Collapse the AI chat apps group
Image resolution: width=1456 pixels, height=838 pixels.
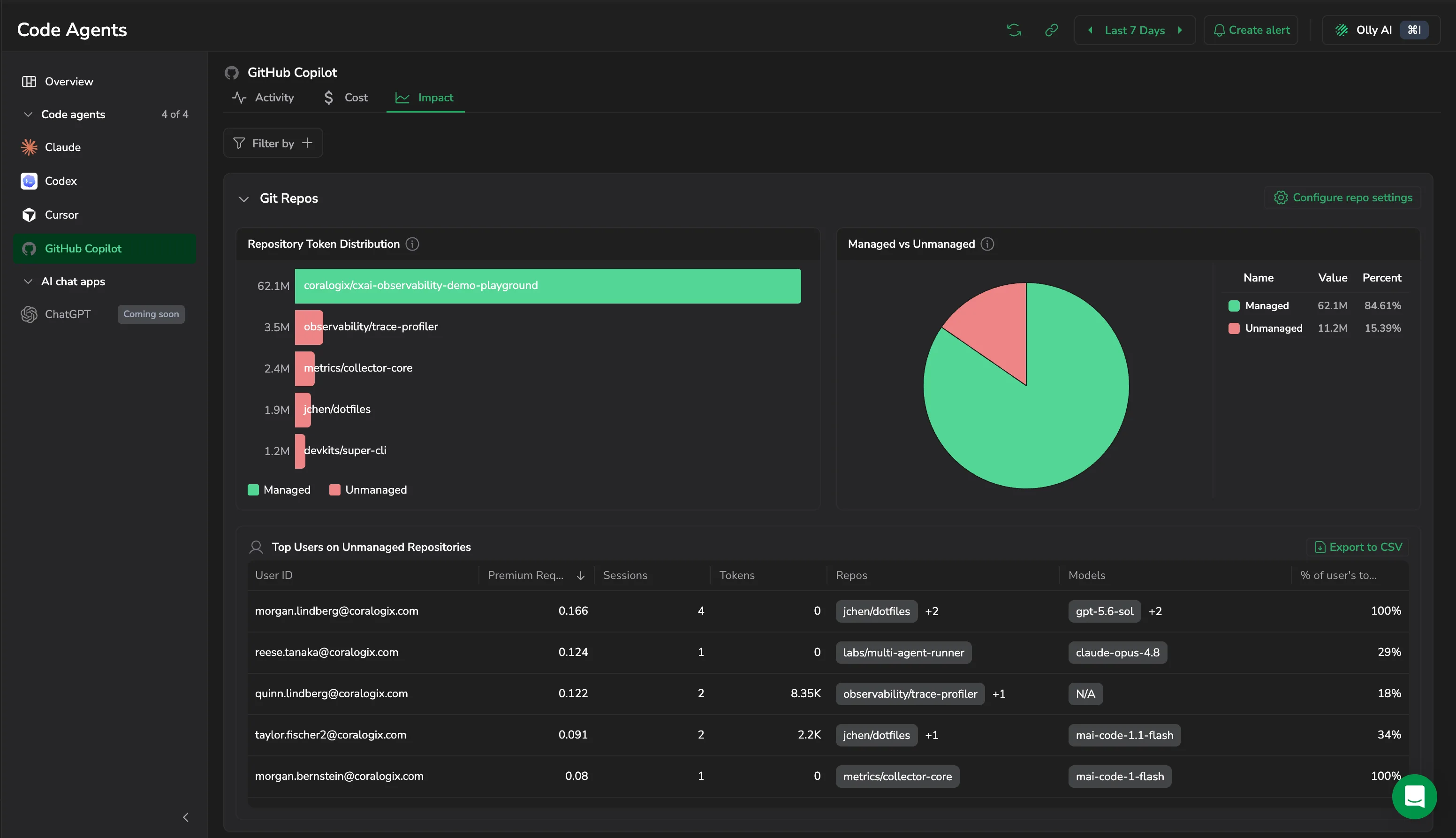[28, 282]
